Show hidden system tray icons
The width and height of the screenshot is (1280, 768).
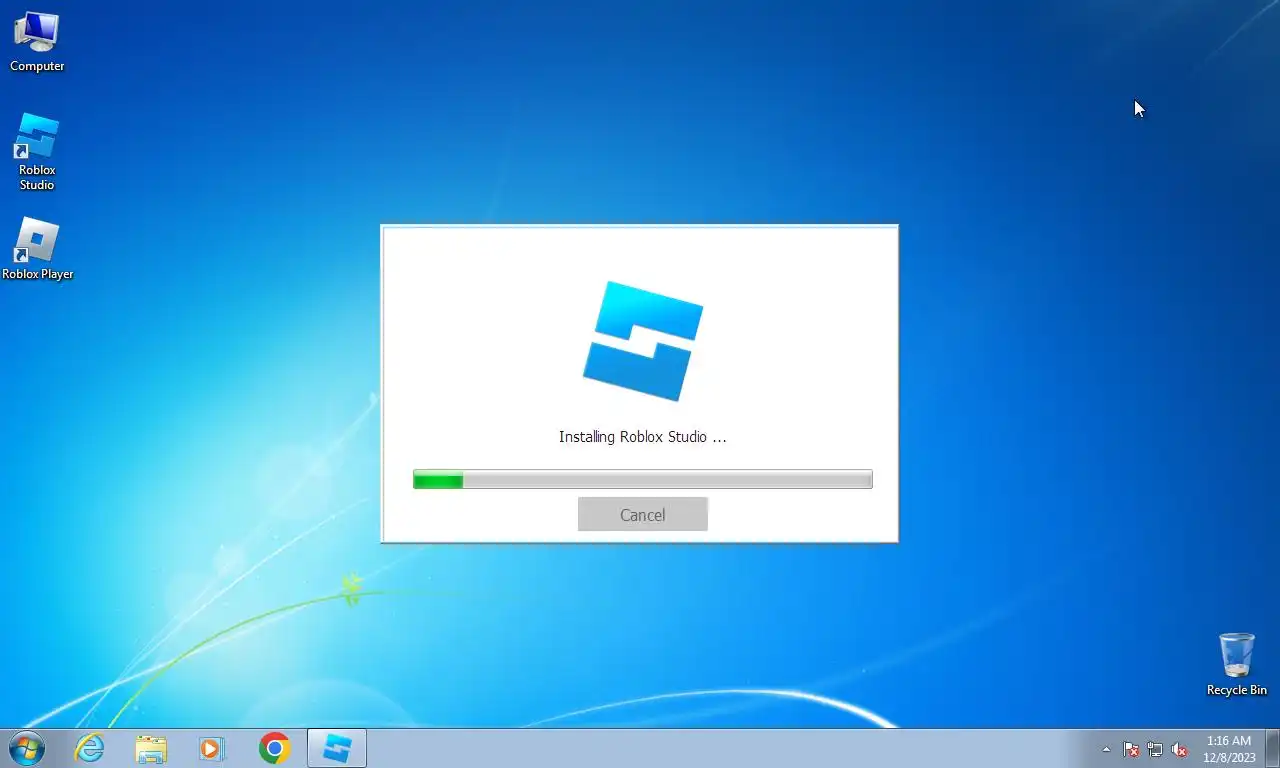point(1106,749)
